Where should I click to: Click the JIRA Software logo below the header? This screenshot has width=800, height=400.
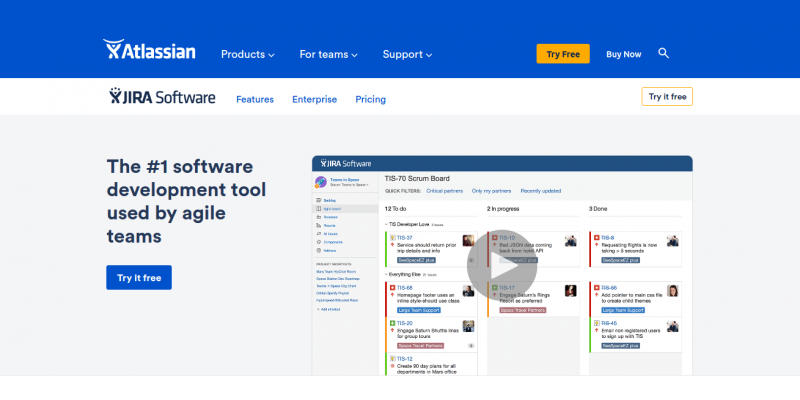click(162, 96)
